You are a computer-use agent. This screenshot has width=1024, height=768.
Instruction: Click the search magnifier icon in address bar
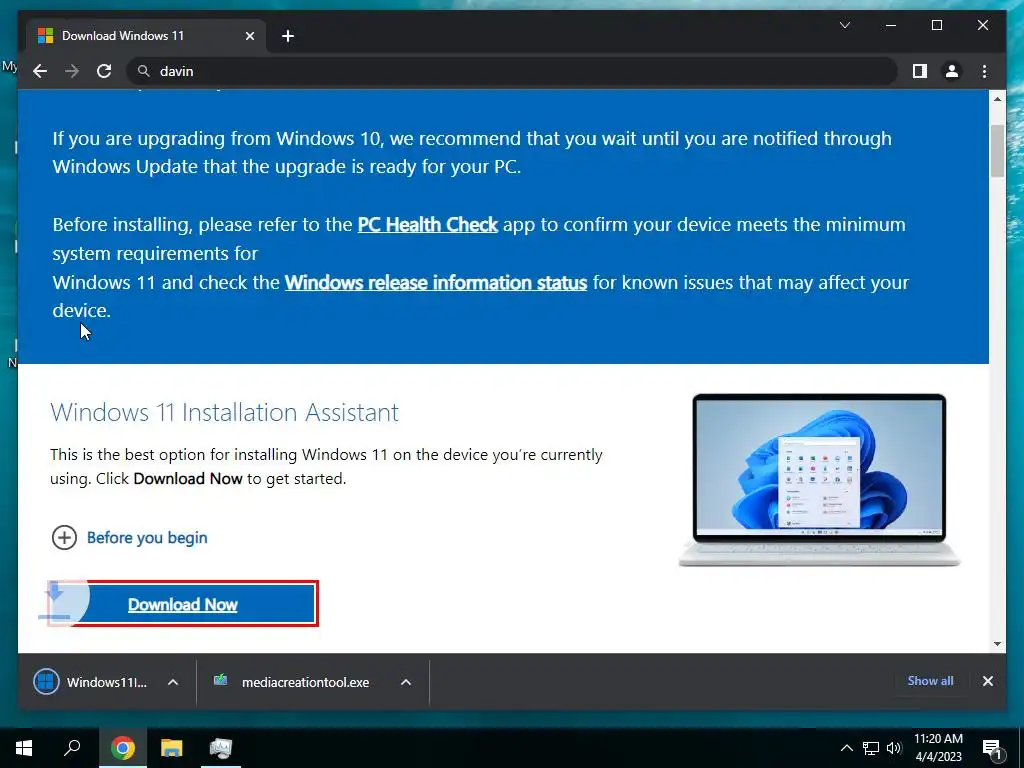[x=144, y=71]
